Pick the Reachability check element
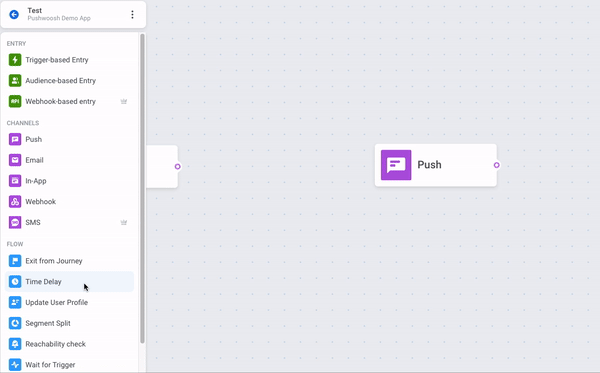The image size is (600, 373). pyautogui.click(x=69, y=344)
